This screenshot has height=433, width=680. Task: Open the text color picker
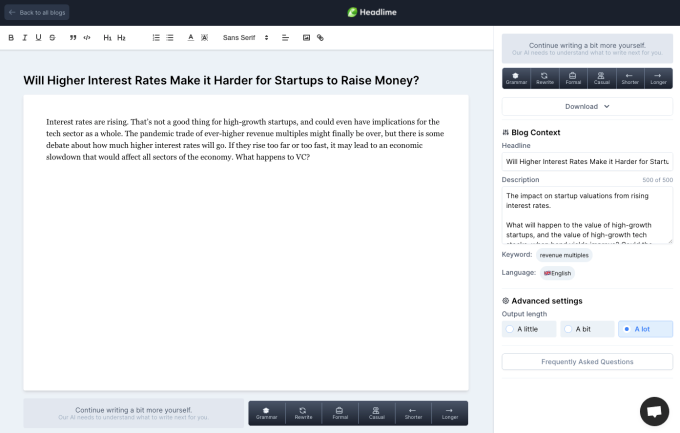pos(191,37)
